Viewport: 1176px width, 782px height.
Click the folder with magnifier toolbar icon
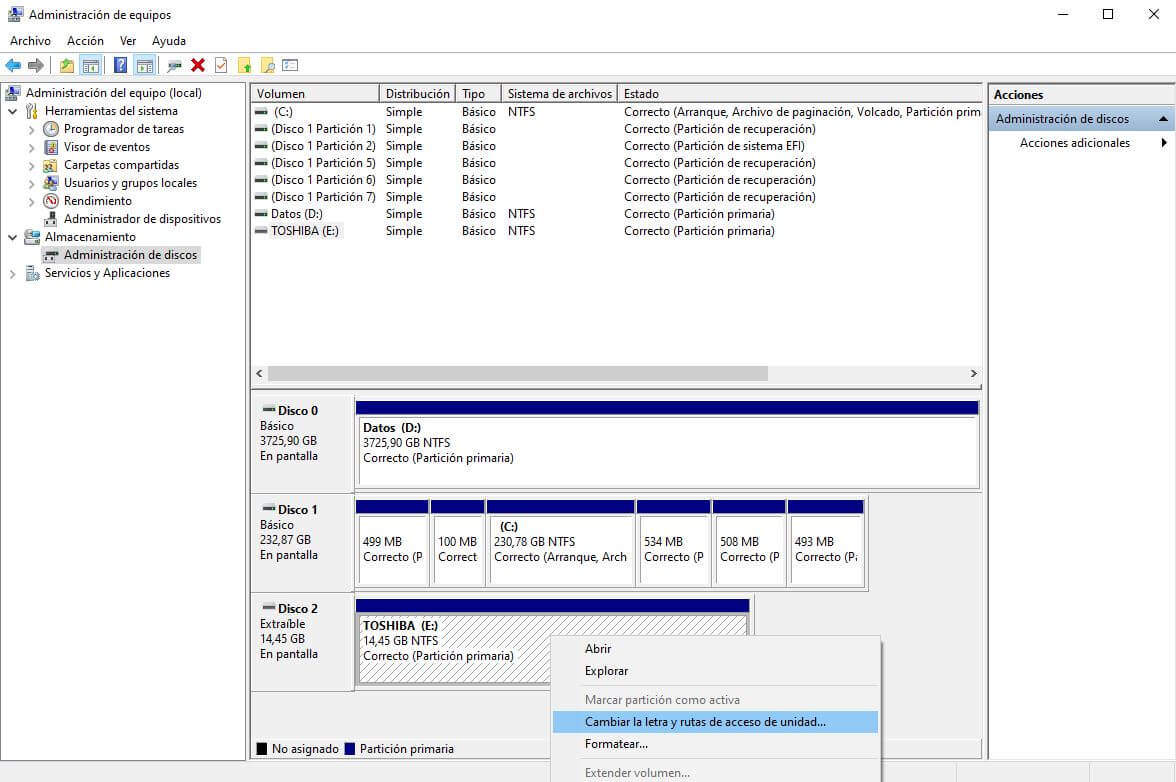pos(267,66)
